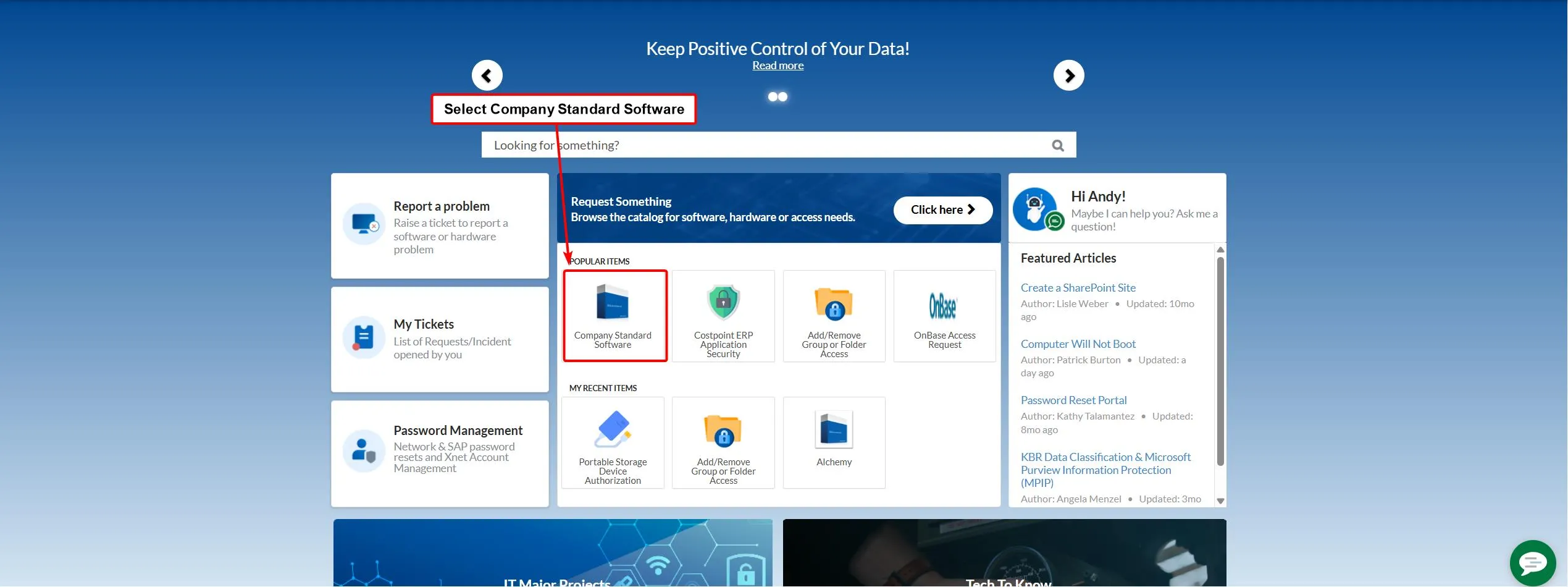Click the Add/Remove Group or Folder Access folder icon
The height and width of the screenshot is (587, 1568).
(x=834, y=303)
